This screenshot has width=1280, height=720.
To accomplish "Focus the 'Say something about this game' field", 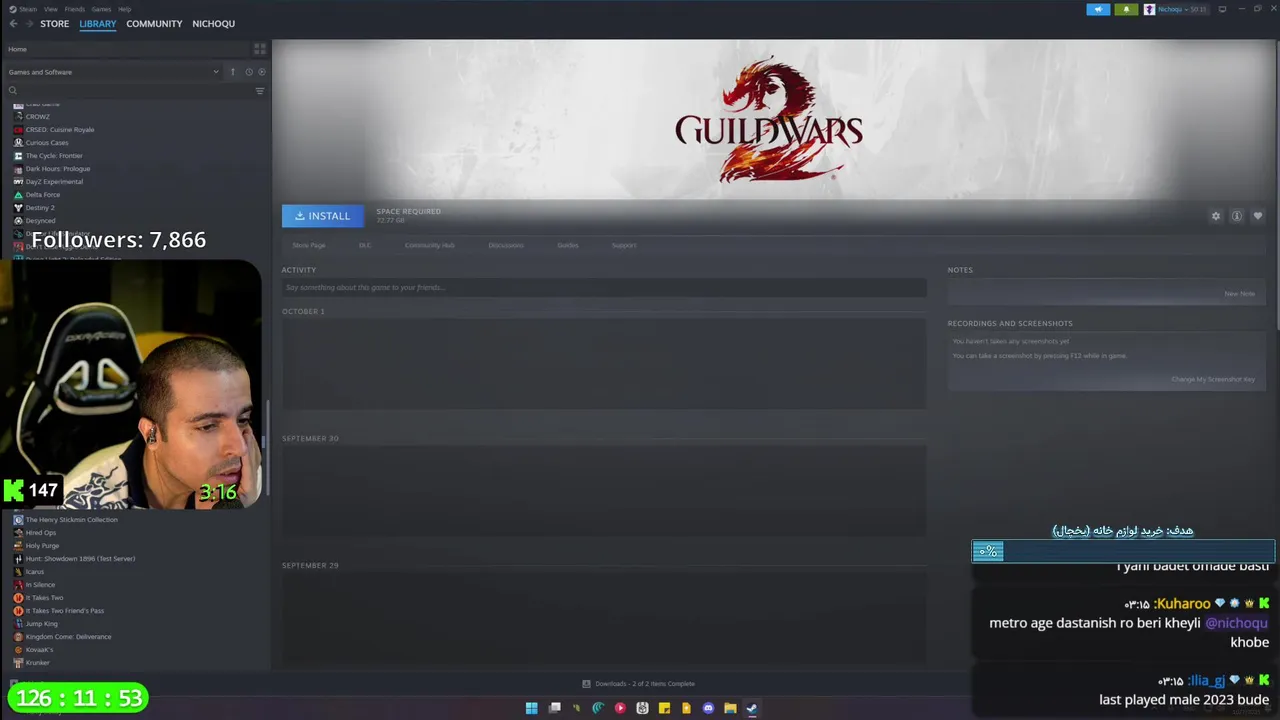I will [x=604, y=288].
